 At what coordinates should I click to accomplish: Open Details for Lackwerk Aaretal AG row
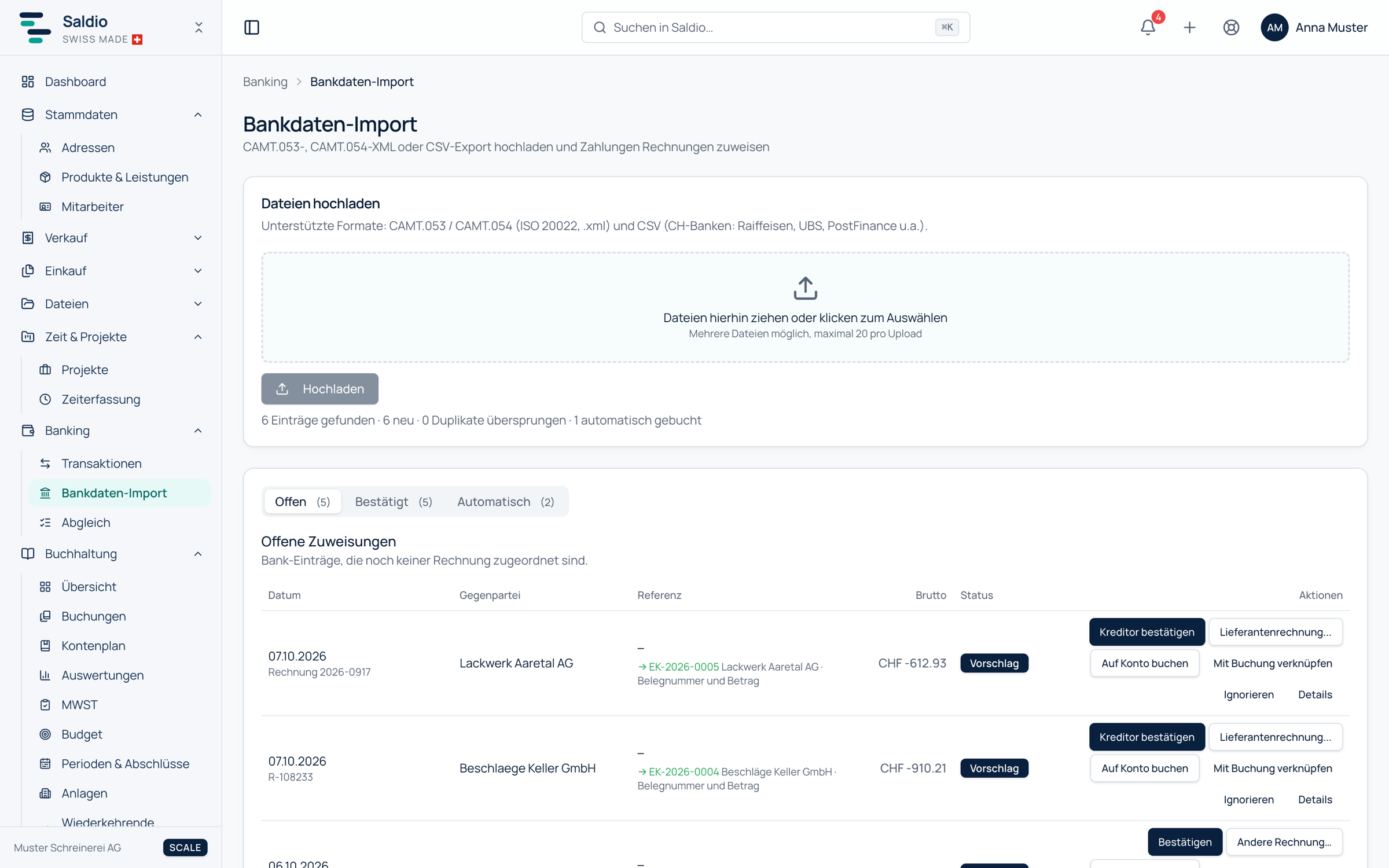(x=1314, y=694)
